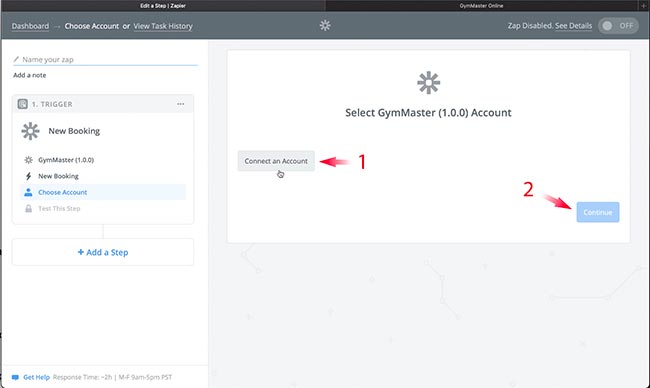Click Add a note
The height and width of the screenshot is (388, 650).
[29, 75]
